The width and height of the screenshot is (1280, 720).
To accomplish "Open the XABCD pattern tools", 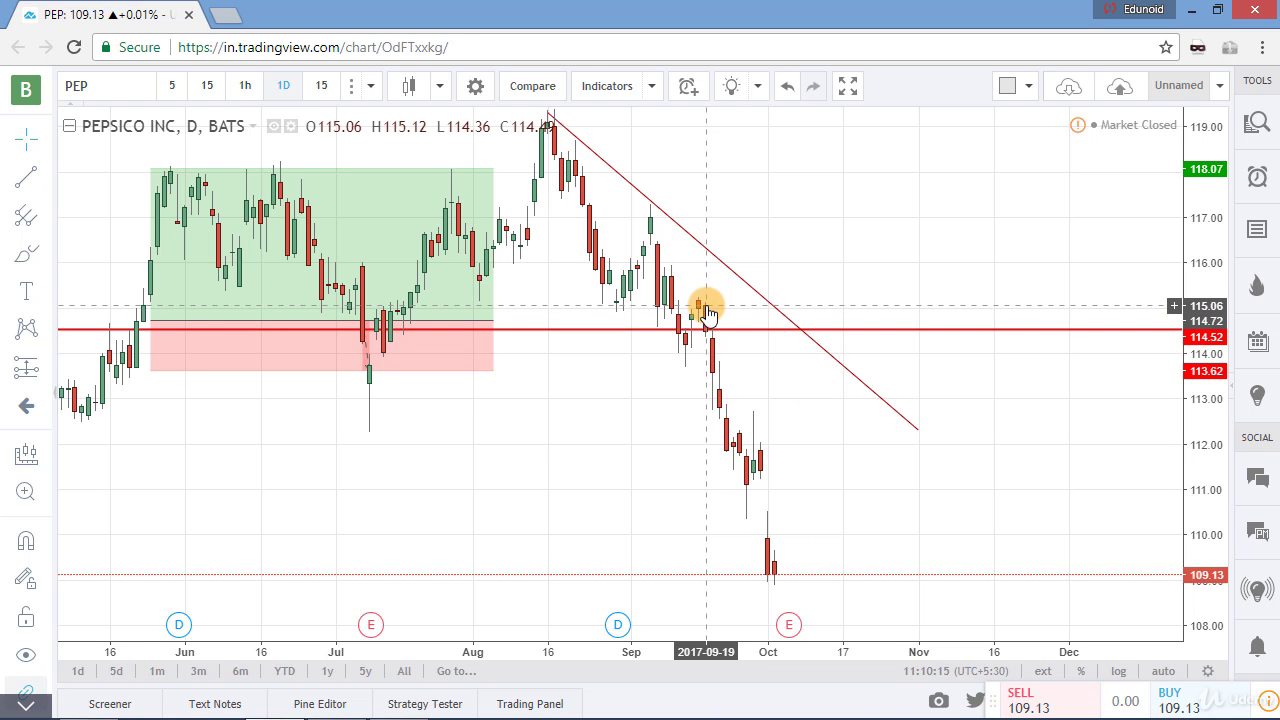I will pos(26,329).
